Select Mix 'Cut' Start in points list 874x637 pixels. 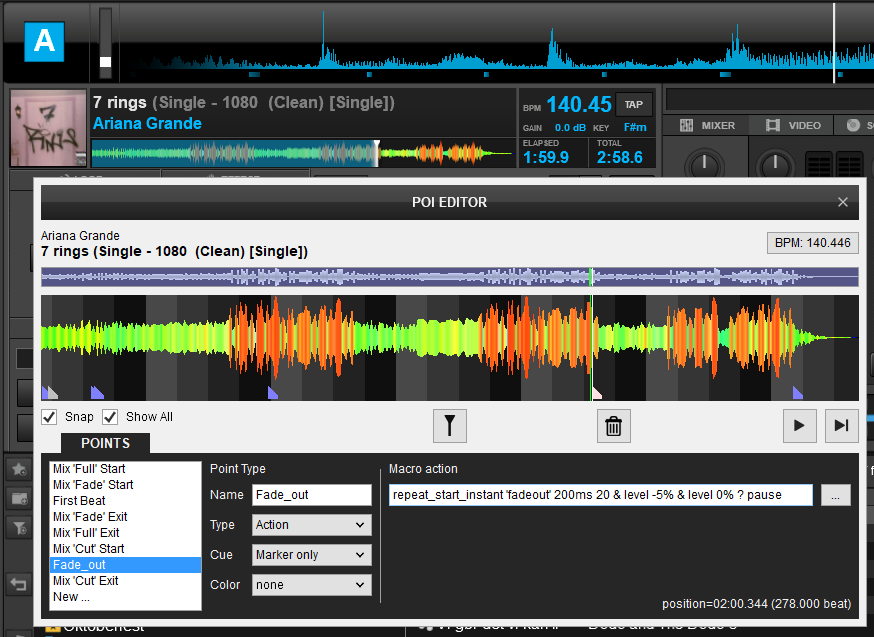pos(125,549)
